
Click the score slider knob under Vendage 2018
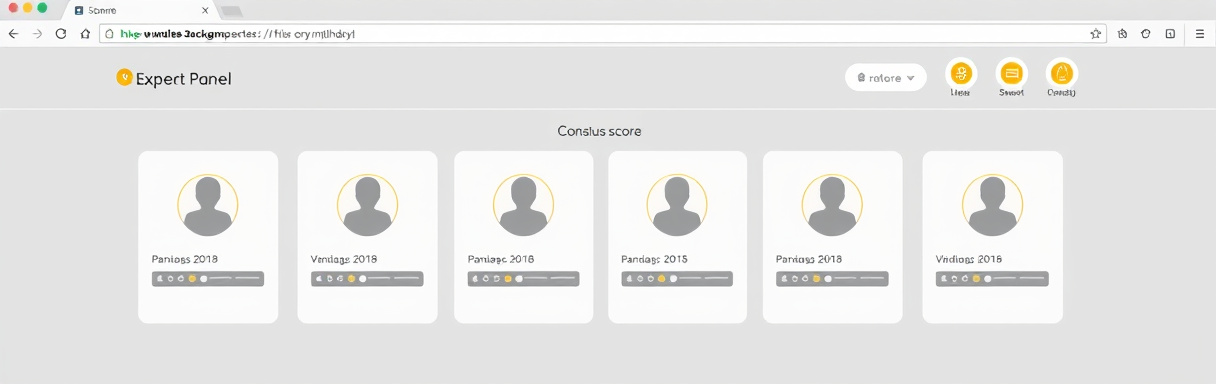click(363, 279)
